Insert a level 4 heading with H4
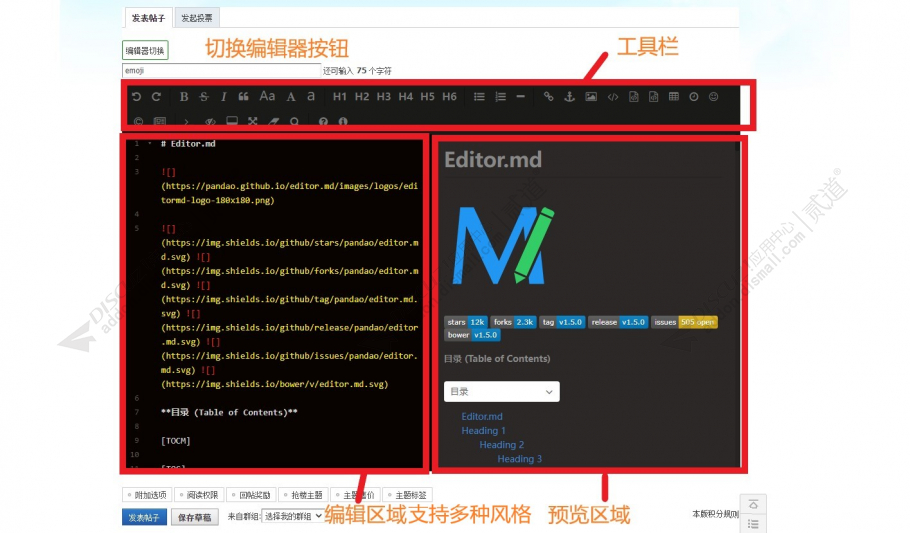Image resolution: width=910 pixels, height=533 pixels. (x=406, y=96)
